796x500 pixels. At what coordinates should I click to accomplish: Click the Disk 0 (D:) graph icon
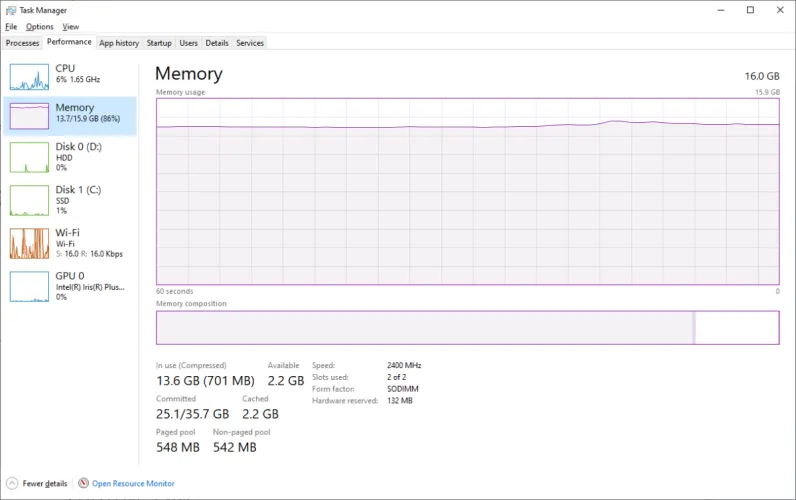tap(29, 158)
